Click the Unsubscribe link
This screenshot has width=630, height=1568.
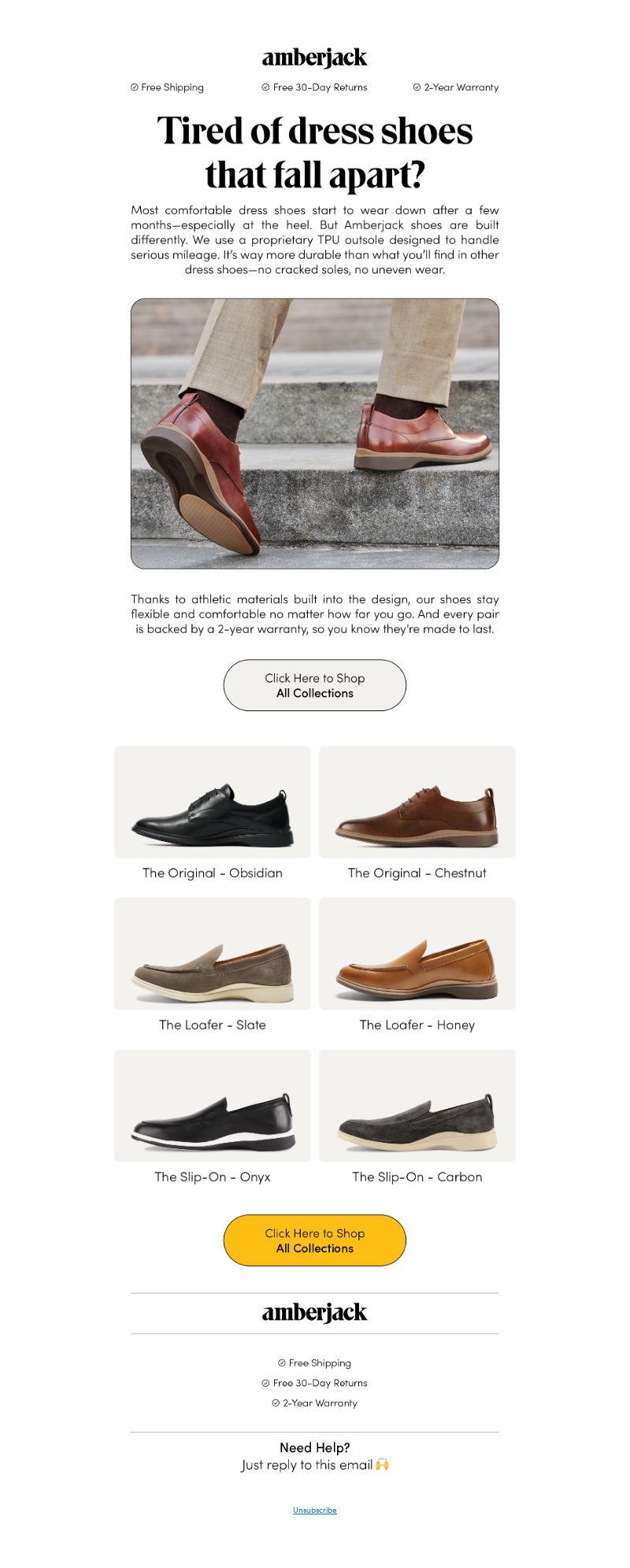(x=315, y=1510)
